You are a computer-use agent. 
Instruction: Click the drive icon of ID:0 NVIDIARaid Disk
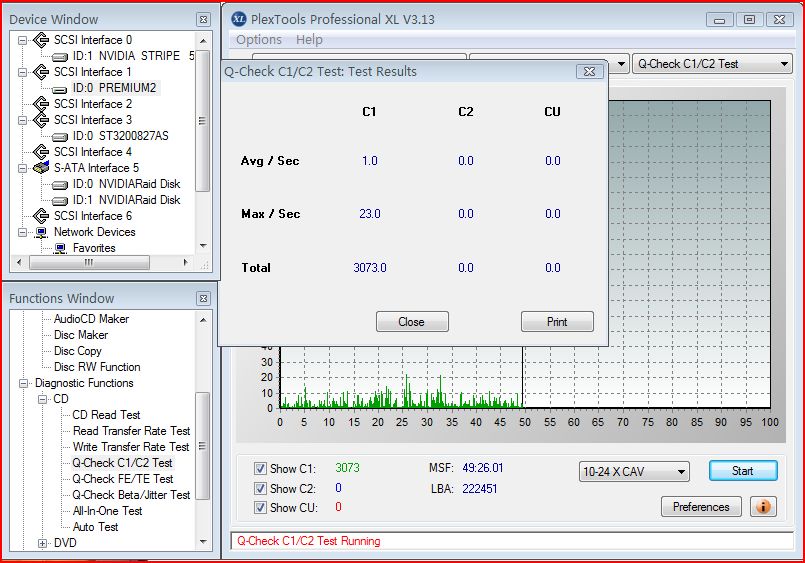pos(60,185)
